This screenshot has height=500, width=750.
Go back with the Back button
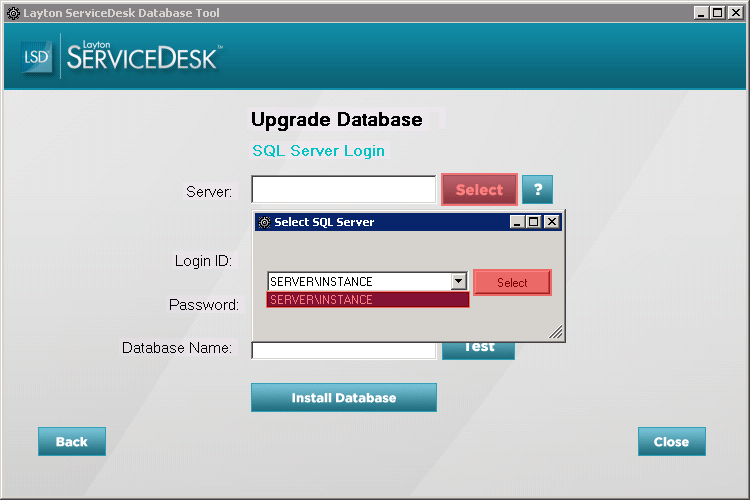pyautogui.click(x=72, y=441)
